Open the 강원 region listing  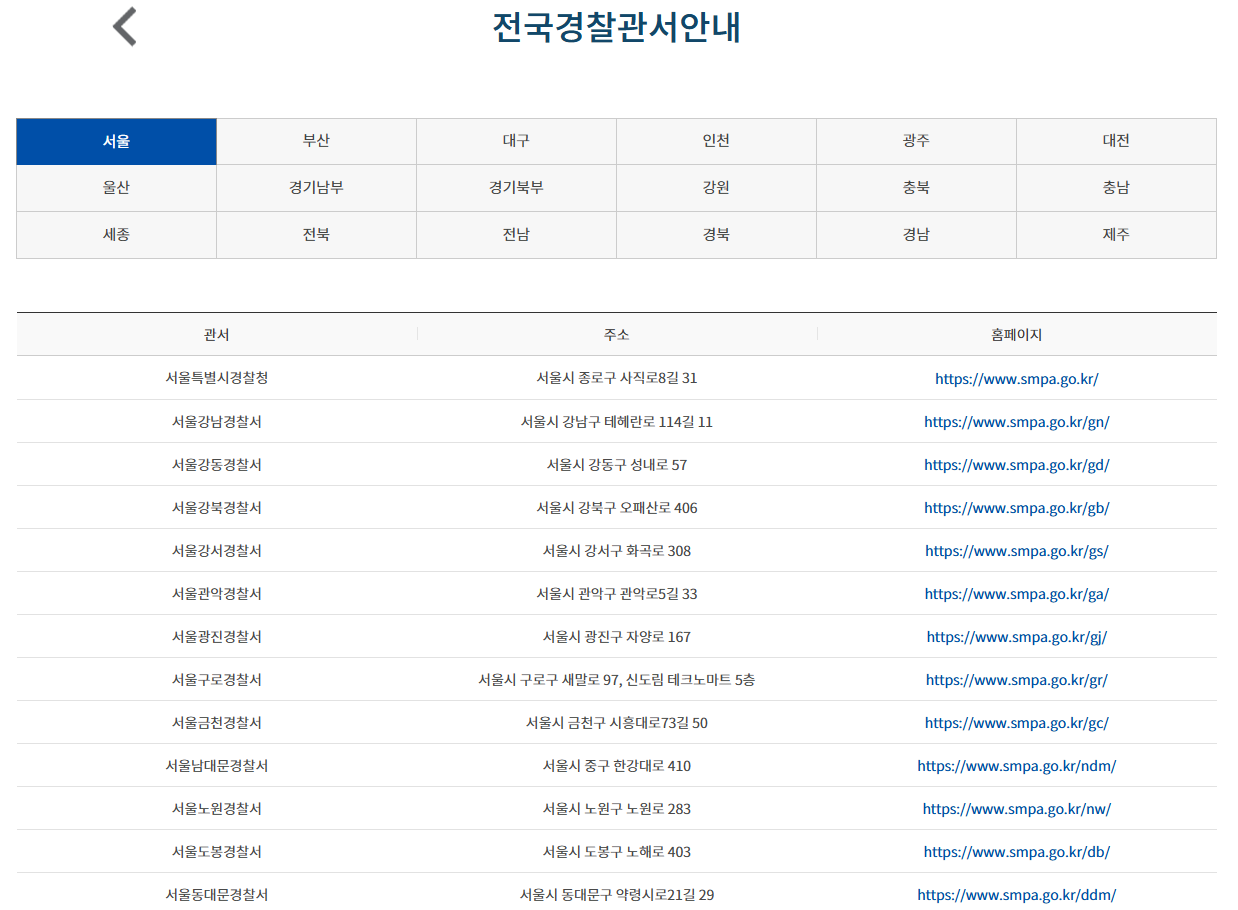[716, 188]
